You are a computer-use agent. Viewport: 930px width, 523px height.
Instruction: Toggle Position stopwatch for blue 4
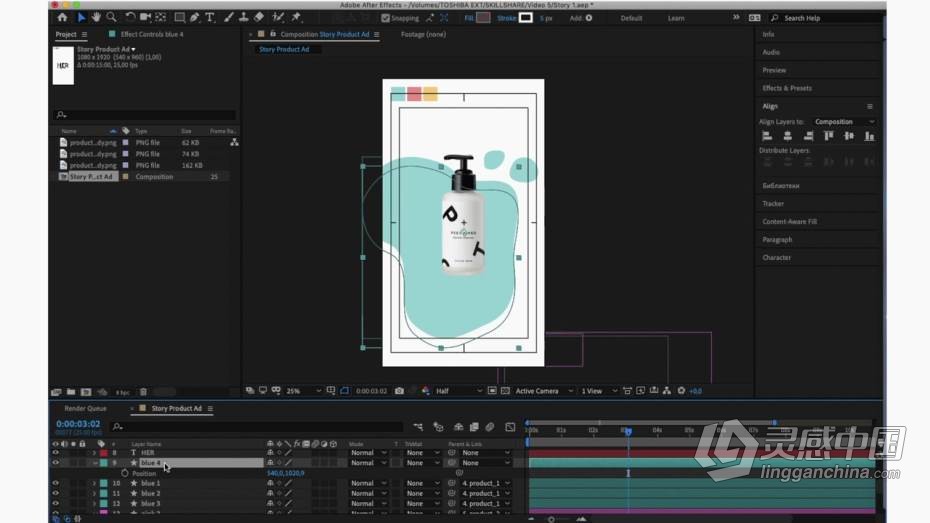125,473
